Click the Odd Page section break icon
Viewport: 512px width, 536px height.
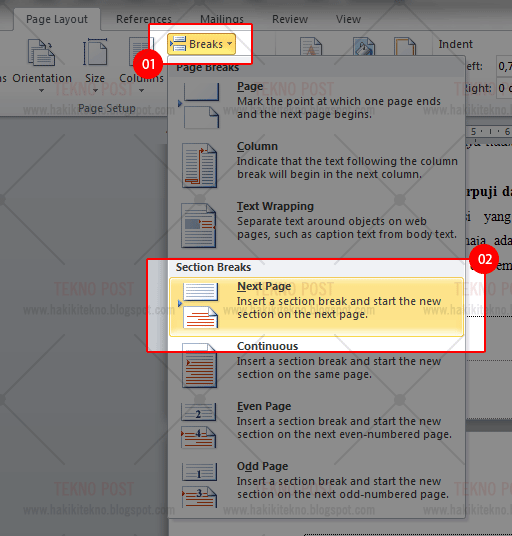[199, 485]
